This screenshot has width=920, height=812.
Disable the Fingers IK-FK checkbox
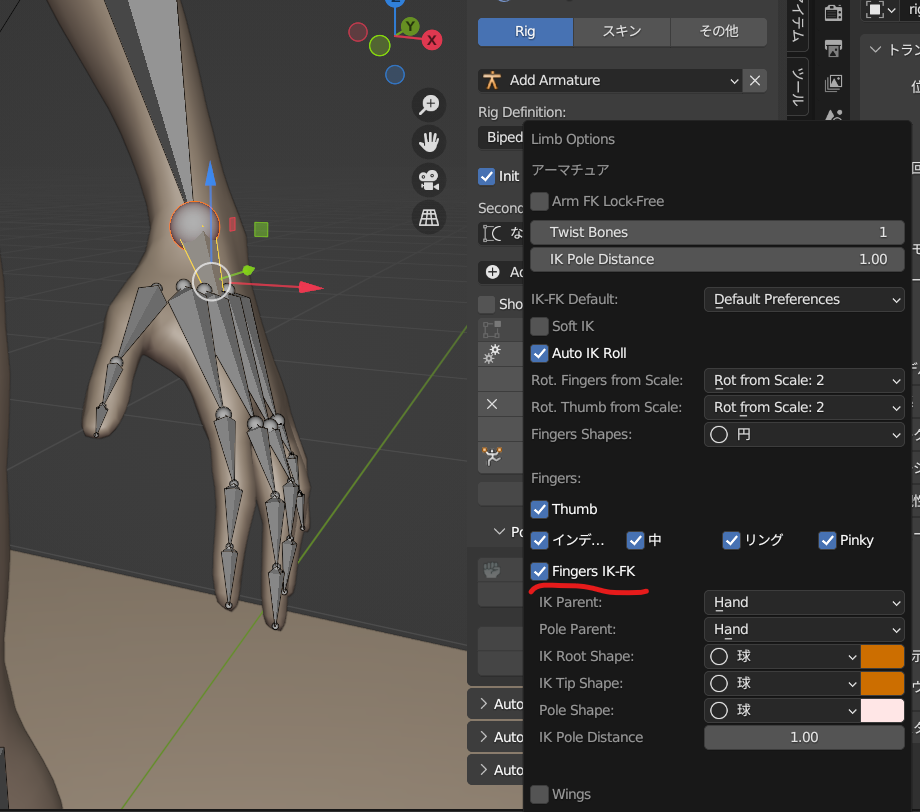coord(539,571)
